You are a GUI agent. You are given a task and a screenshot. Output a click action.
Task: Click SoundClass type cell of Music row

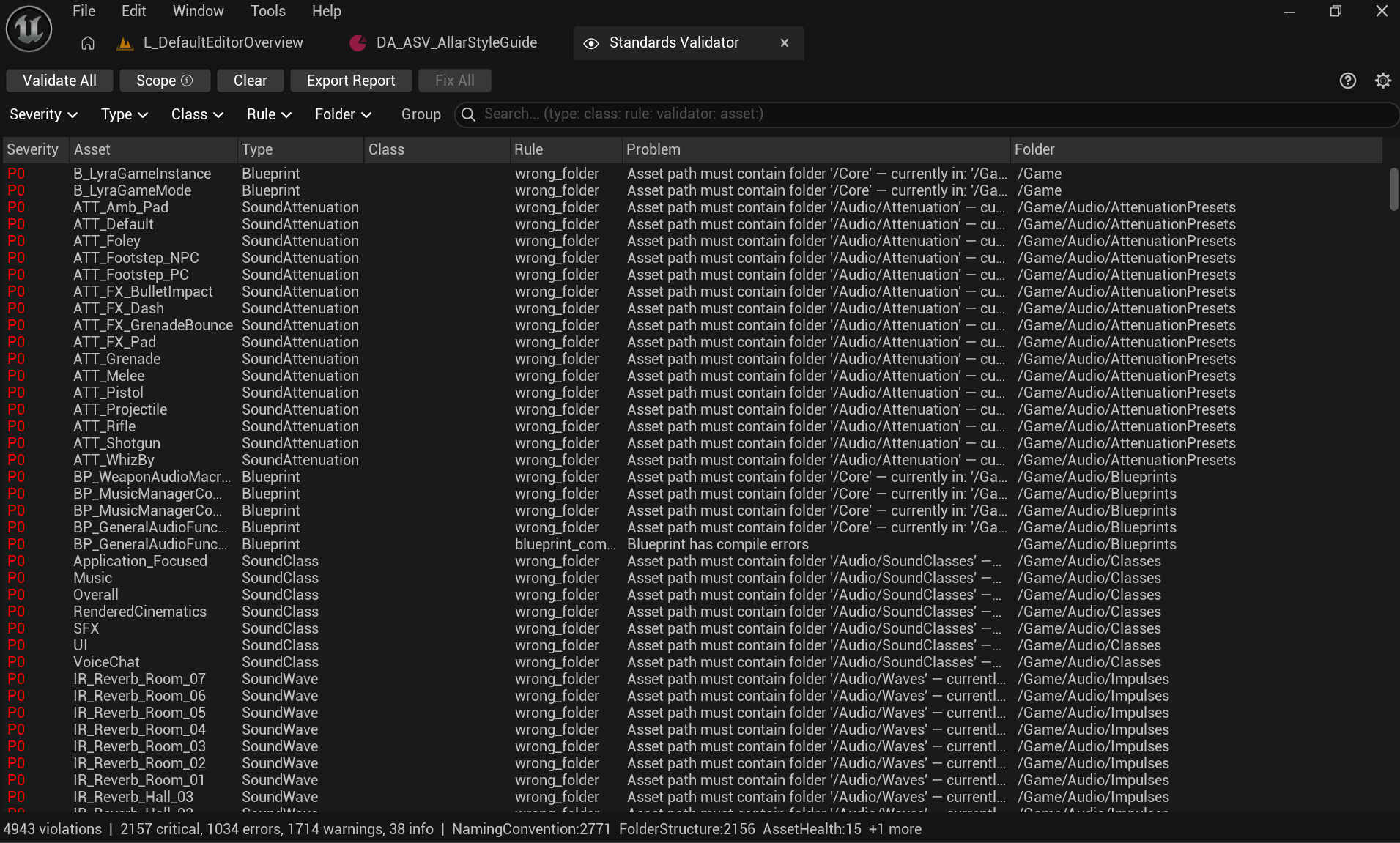pos(281,578)
